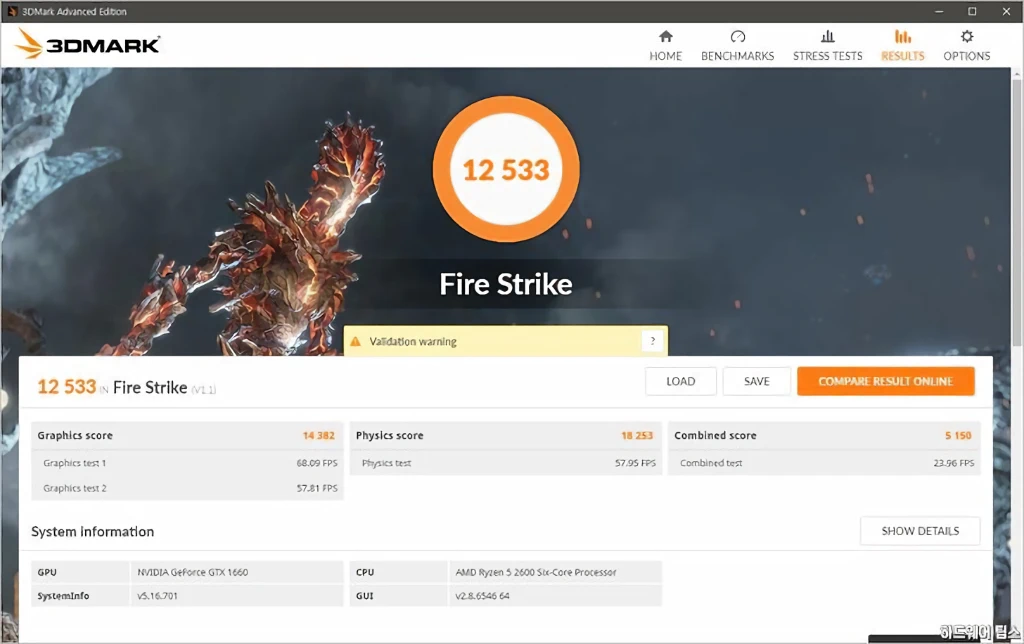Select the Graphics test 2 row label
The height and width of the screenshot is (644, 1024).
click(74, 489)
